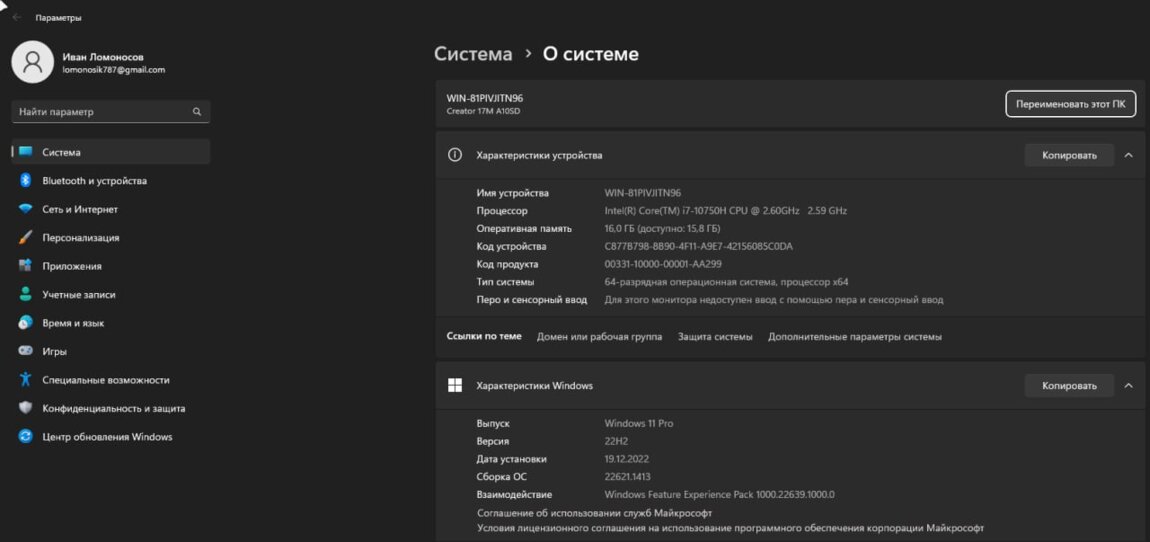1150x542 pixels.
Task: Open Защита системы link
Action: (715, 337)
